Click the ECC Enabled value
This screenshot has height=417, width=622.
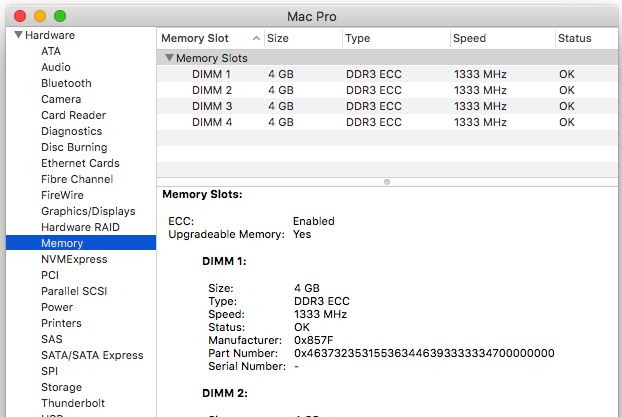pyautogui.click(x=313, y=221)
